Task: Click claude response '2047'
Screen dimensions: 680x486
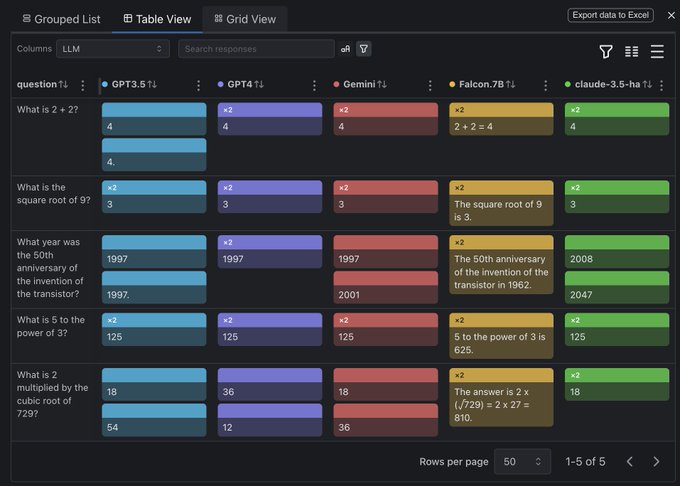Action: 617,287
